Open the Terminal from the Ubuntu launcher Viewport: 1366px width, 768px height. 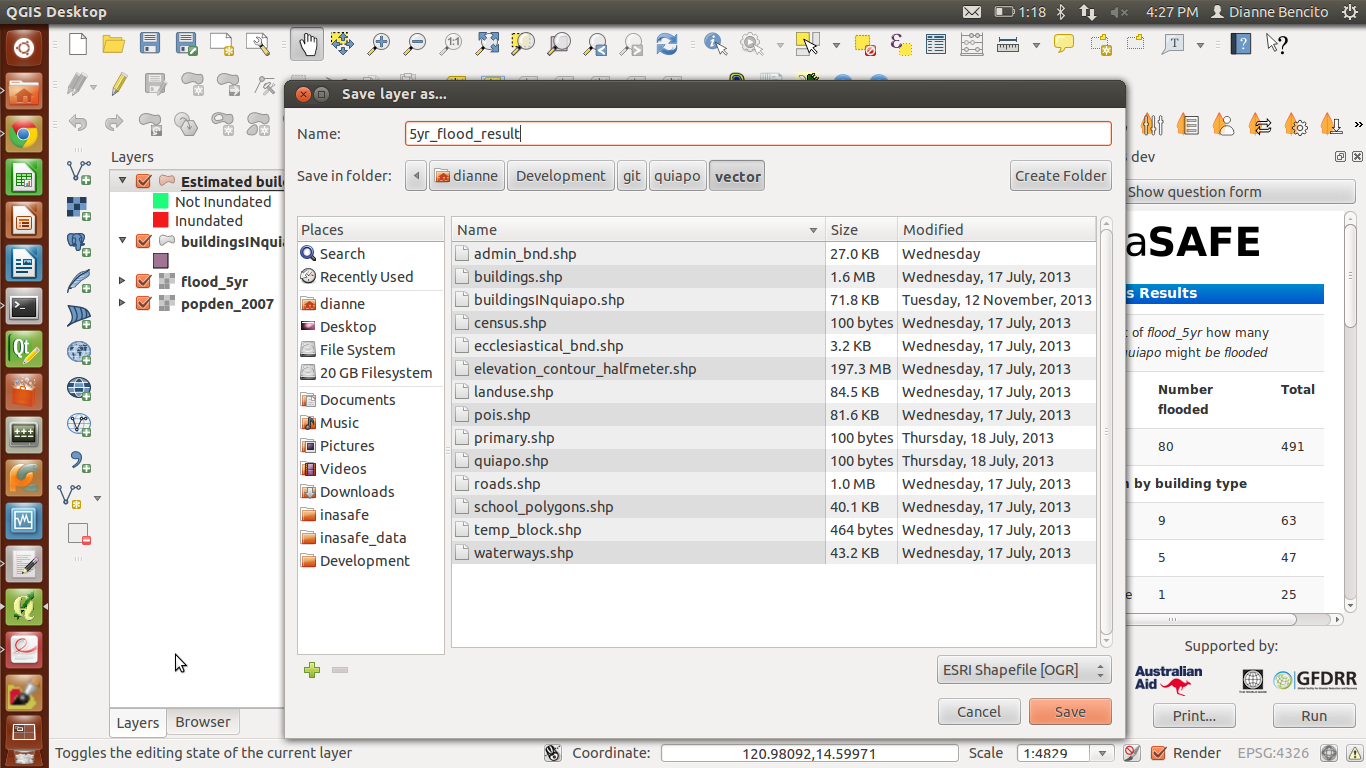pos(24,307)
